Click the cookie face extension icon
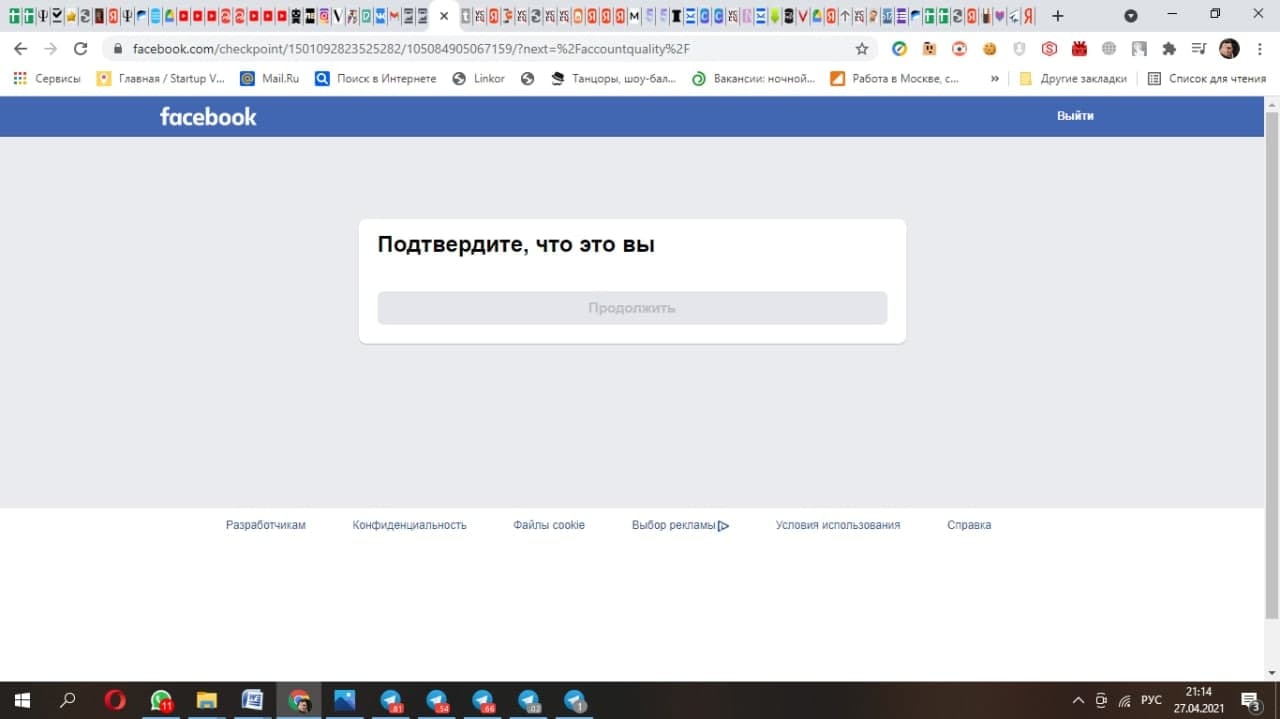Screen dimensions: 1280x719 [x=989, y=49]
